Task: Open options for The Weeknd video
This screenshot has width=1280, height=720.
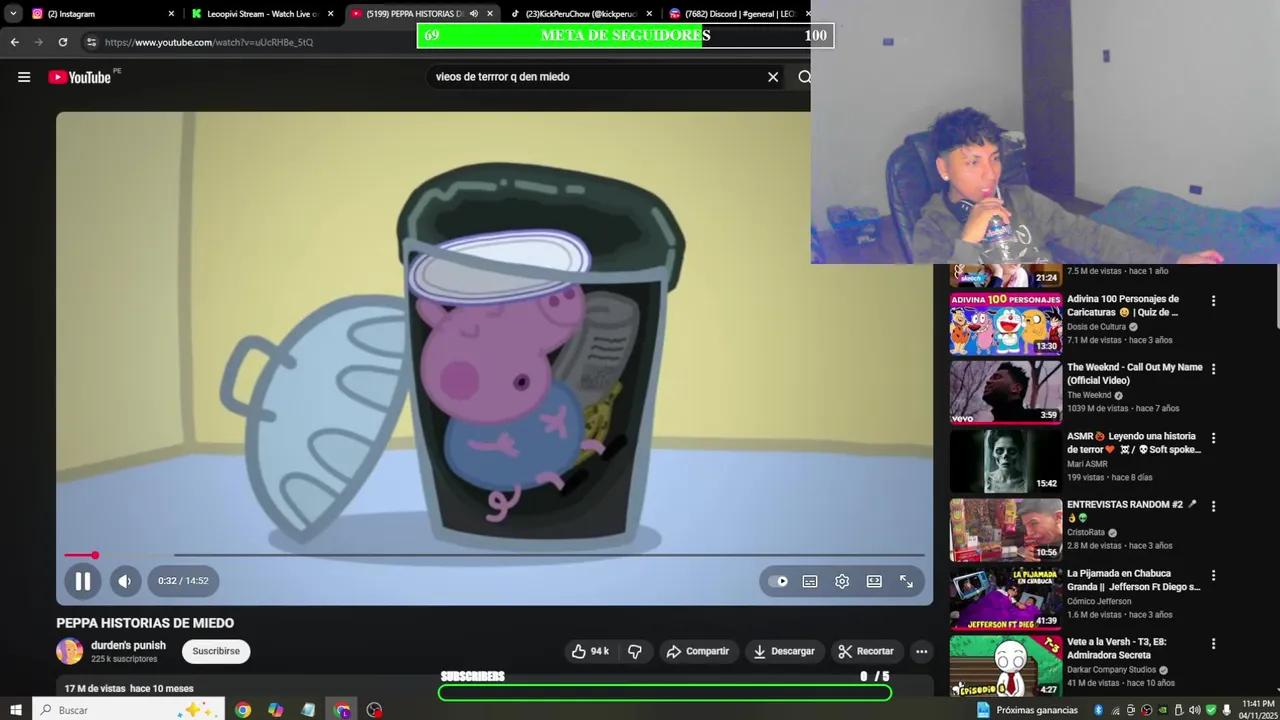Action: click(1213, 369)
